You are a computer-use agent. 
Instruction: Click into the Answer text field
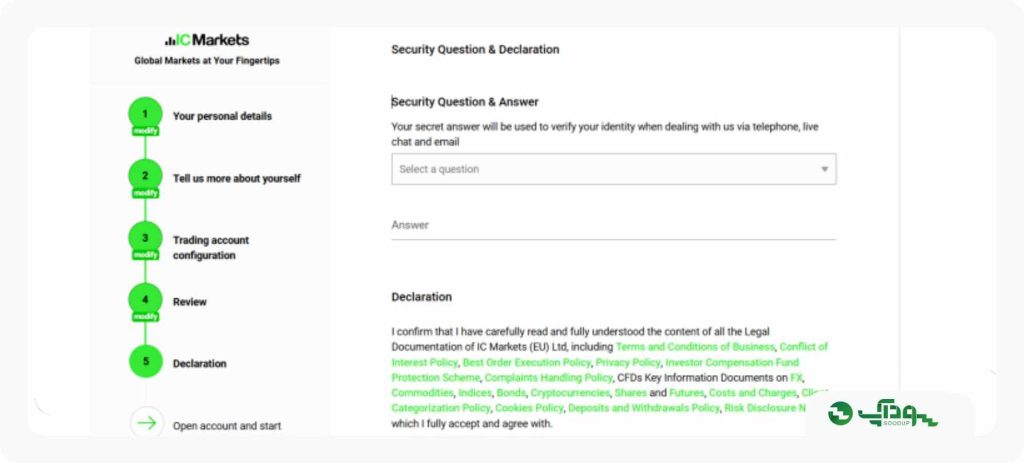(x=613, y=225)
